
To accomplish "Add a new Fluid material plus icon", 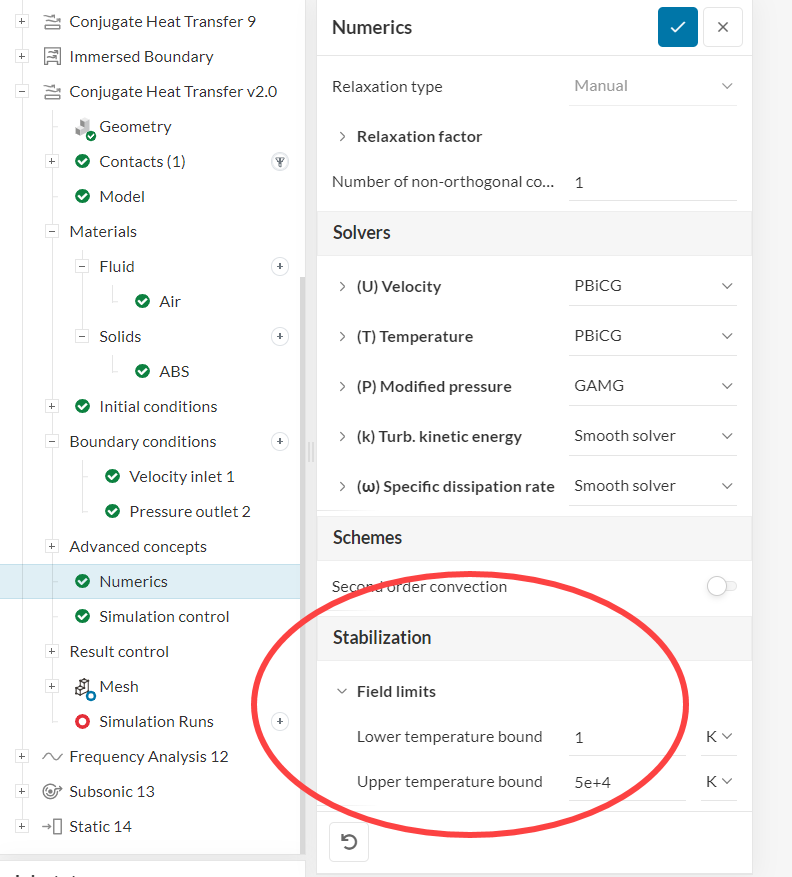I will (x=280, y=266).
